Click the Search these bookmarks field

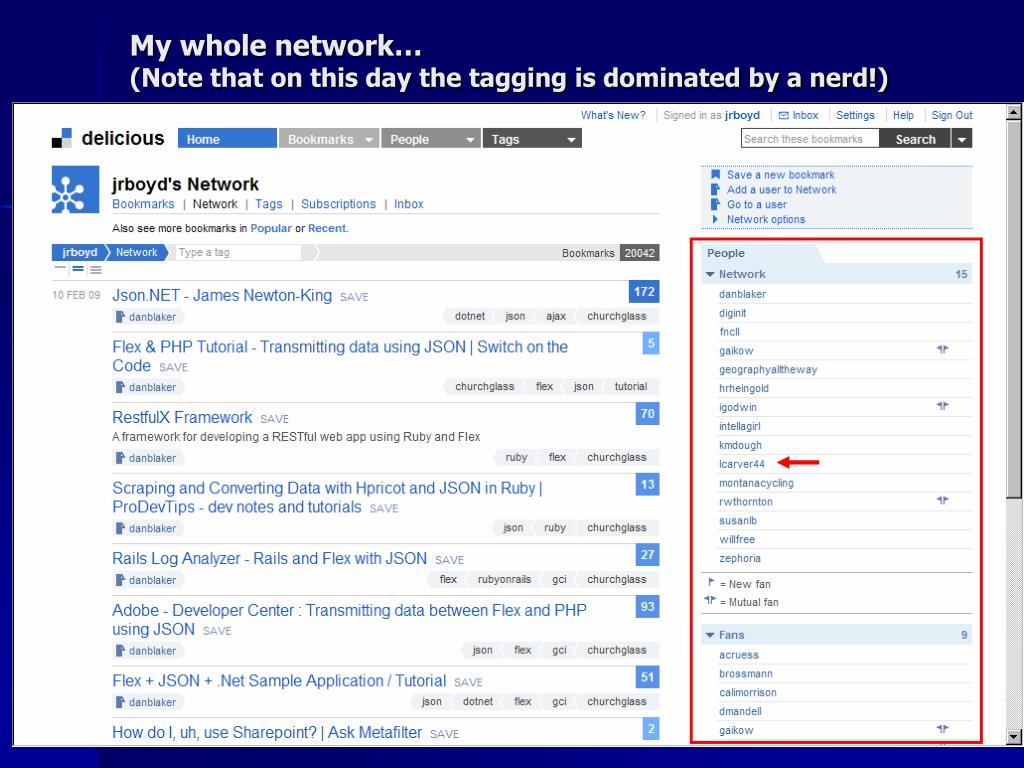pyautogui.click(x=810, y=139)
